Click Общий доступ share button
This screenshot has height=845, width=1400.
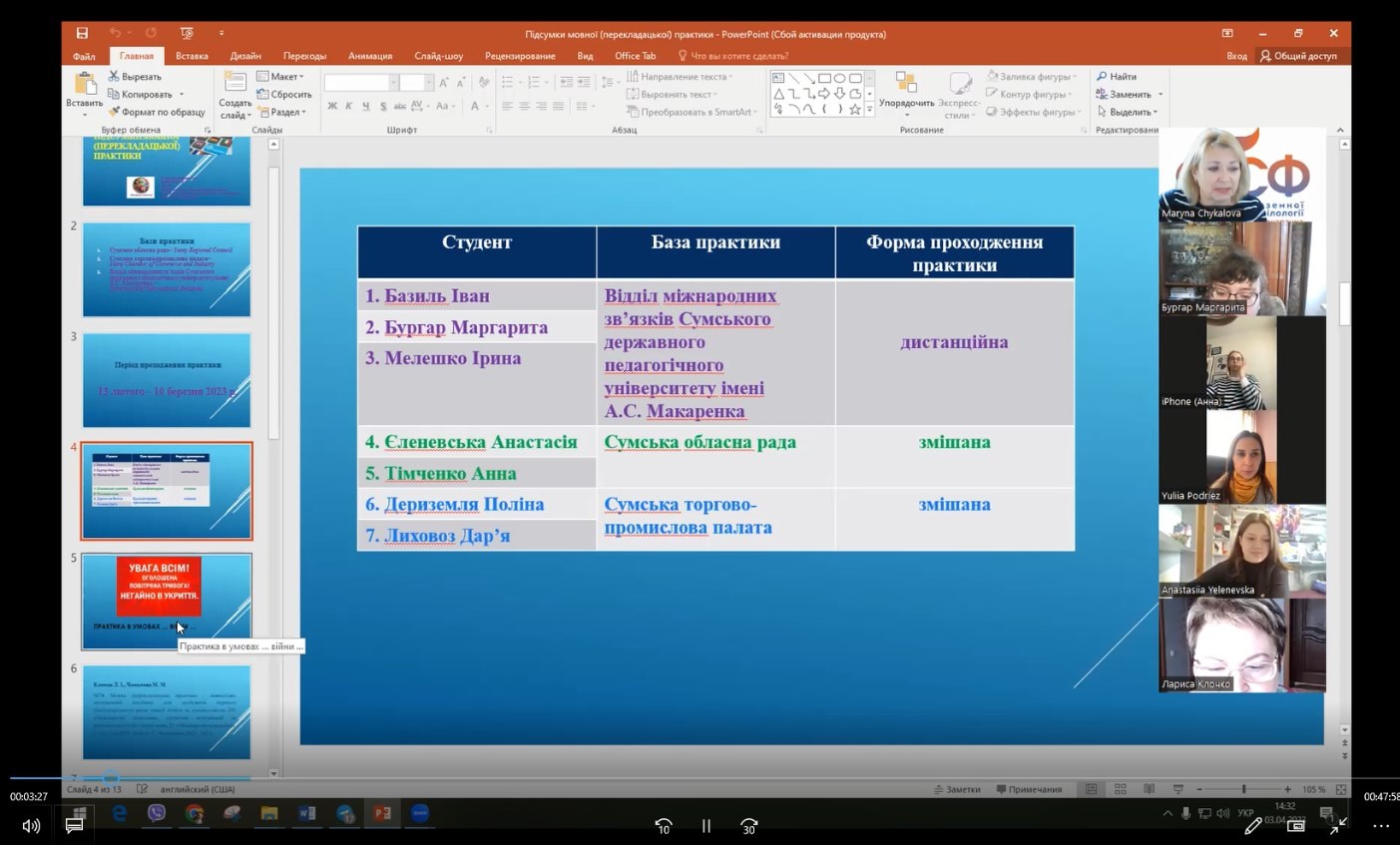pyautogui.click(x=1298, y=56)
